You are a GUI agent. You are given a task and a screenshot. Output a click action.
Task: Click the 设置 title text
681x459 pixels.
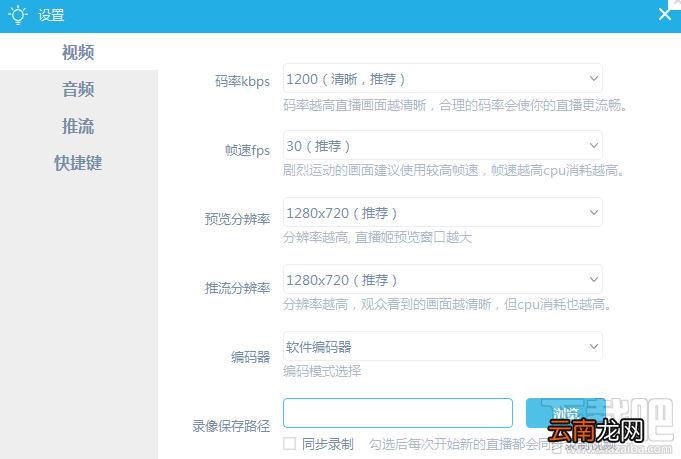point(51,15)
